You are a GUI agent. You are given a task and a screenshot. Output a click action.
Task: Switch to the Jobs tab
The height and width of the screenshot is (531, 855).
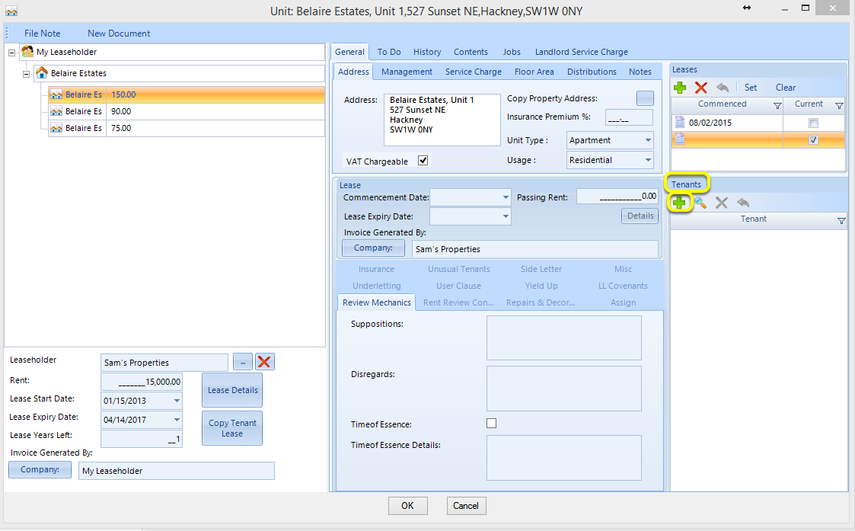tap(511, 52)
